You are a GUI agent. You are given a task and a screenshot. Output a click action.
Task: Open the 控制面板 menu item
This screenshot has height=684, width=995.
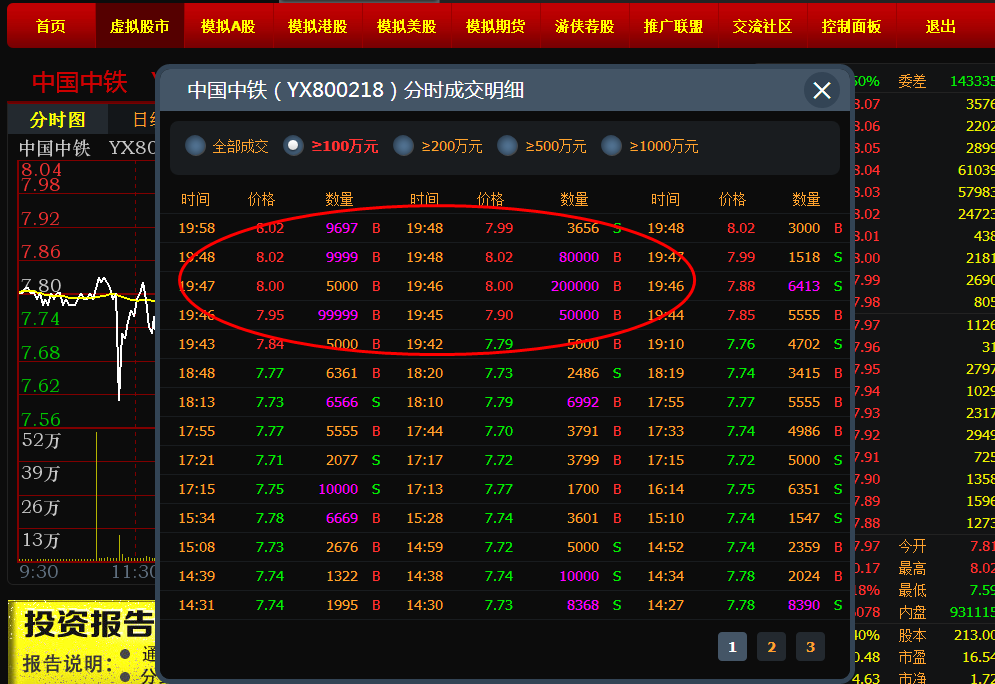pyautogui.click(x=851, y=26)
